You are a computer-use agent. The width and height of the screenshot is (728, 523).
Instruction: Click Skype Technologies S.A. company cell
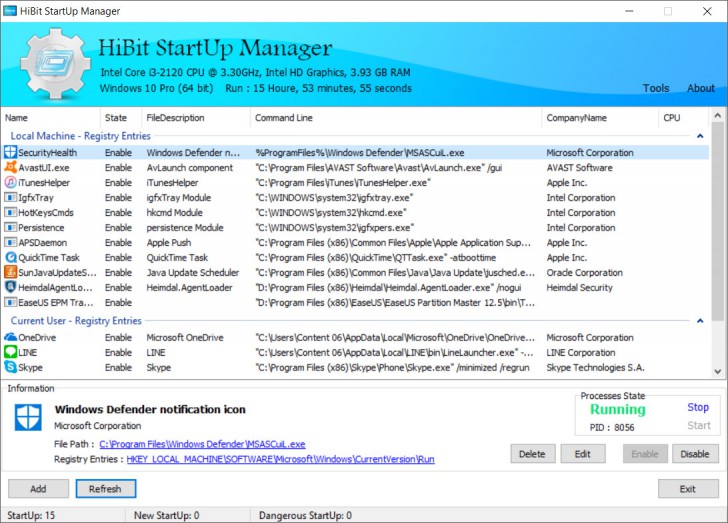595,367
